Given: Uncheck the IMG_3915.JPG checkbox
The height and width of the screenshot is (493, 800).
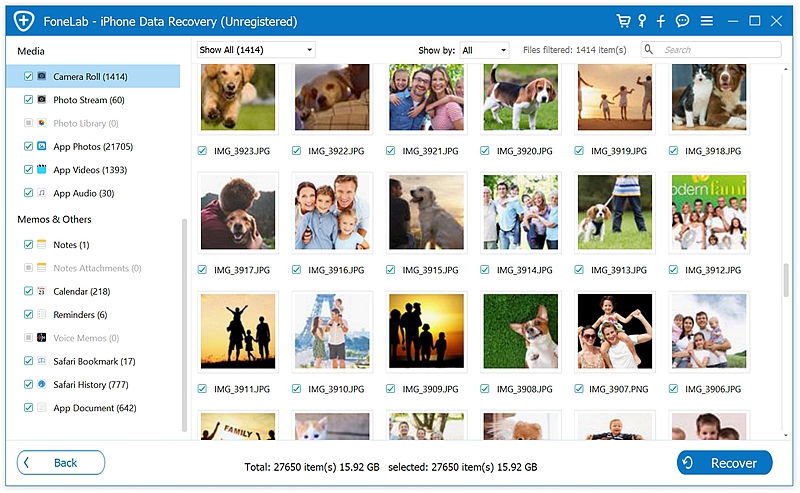Looking at the screenshot, I should 391,269.
